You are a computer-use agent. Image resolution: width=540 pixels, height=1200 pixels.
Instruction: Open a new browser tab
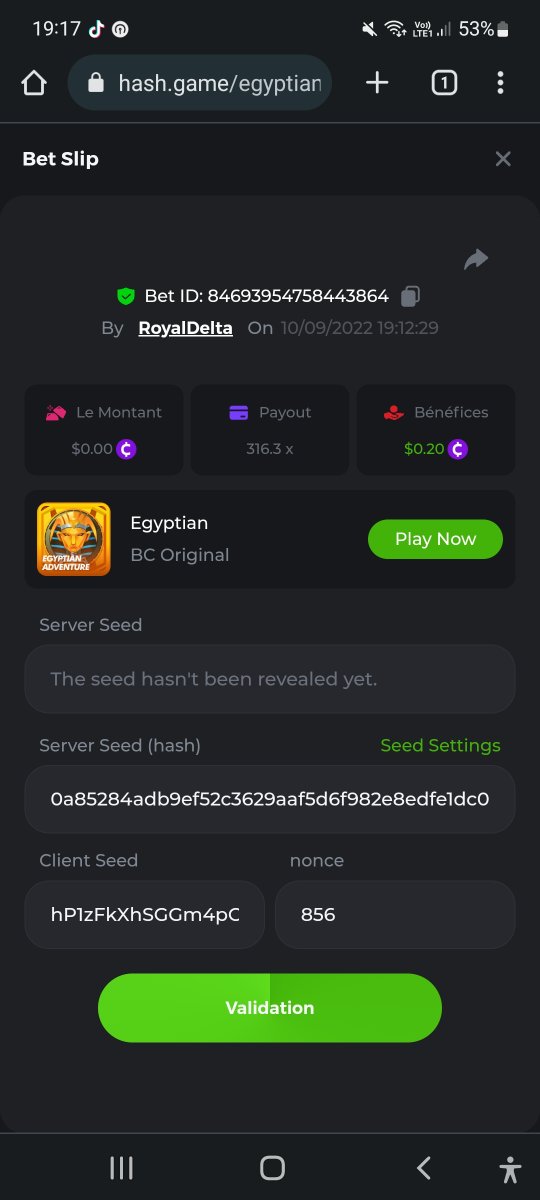coord(377,83)
